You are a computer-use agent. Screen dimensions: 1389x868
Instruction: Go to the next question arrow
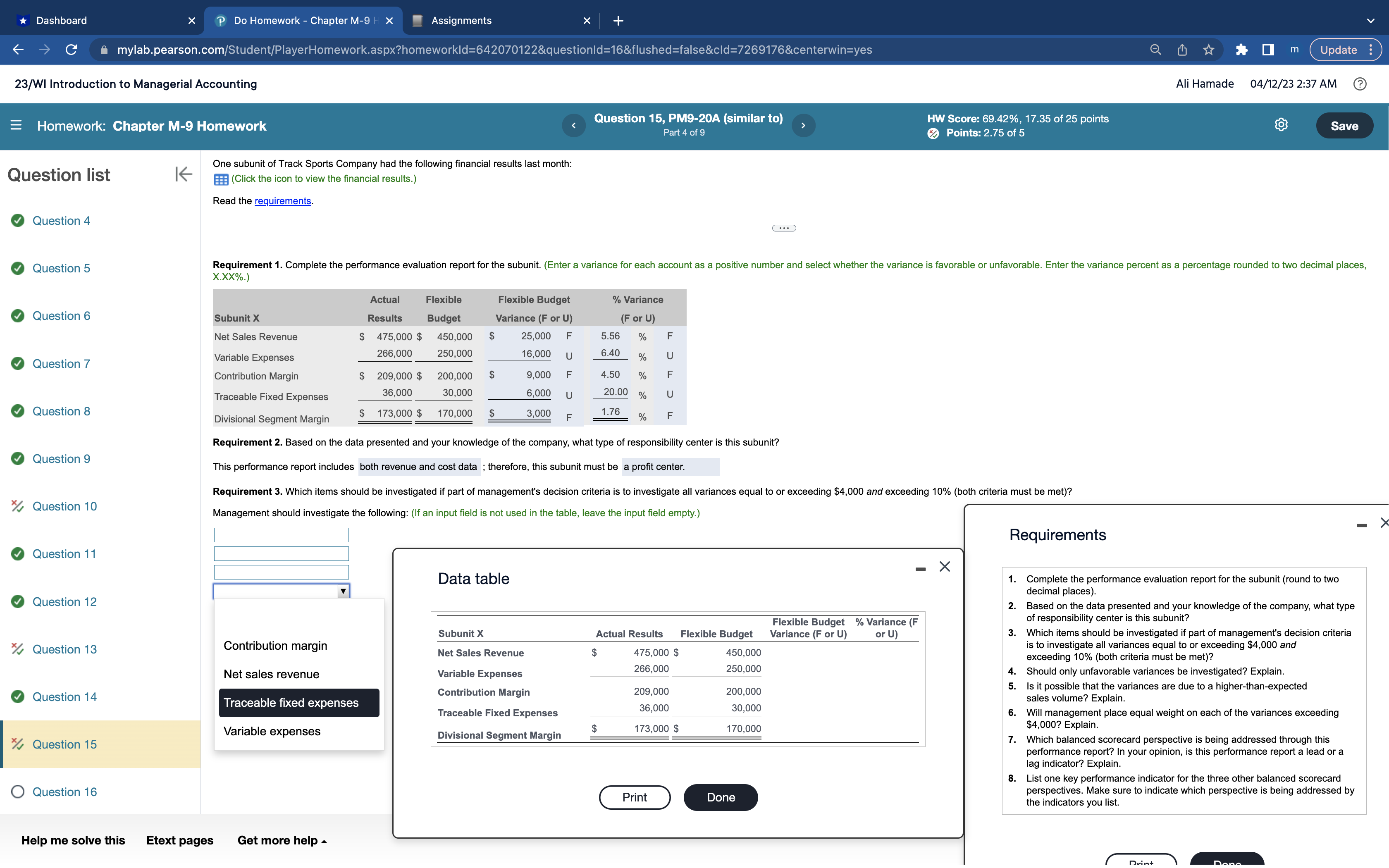[x=803, y=125]
